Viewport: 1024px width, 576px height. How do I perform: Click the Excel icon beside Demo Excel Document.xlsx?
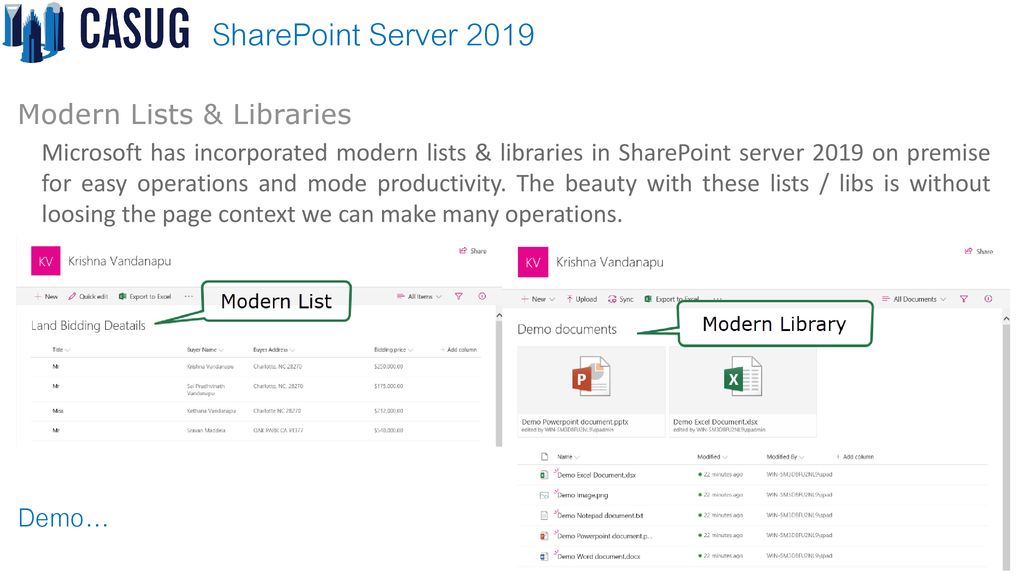click(x=544, y=475)
